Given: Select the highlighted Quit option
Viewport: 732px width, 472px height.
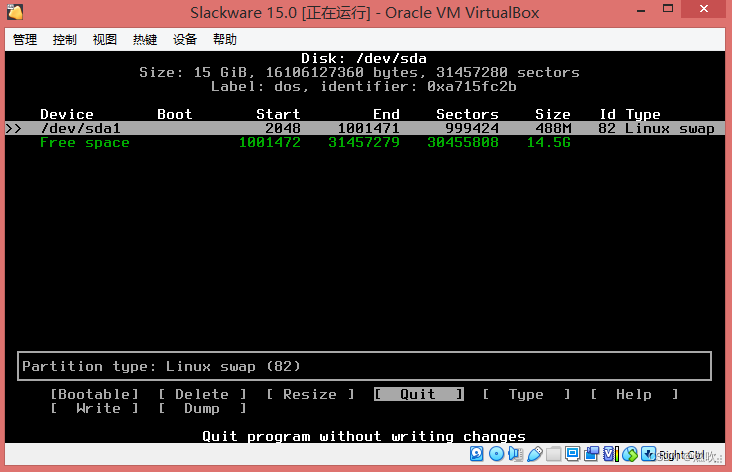Looking at the screenshot, I should (x=418, y=395).
